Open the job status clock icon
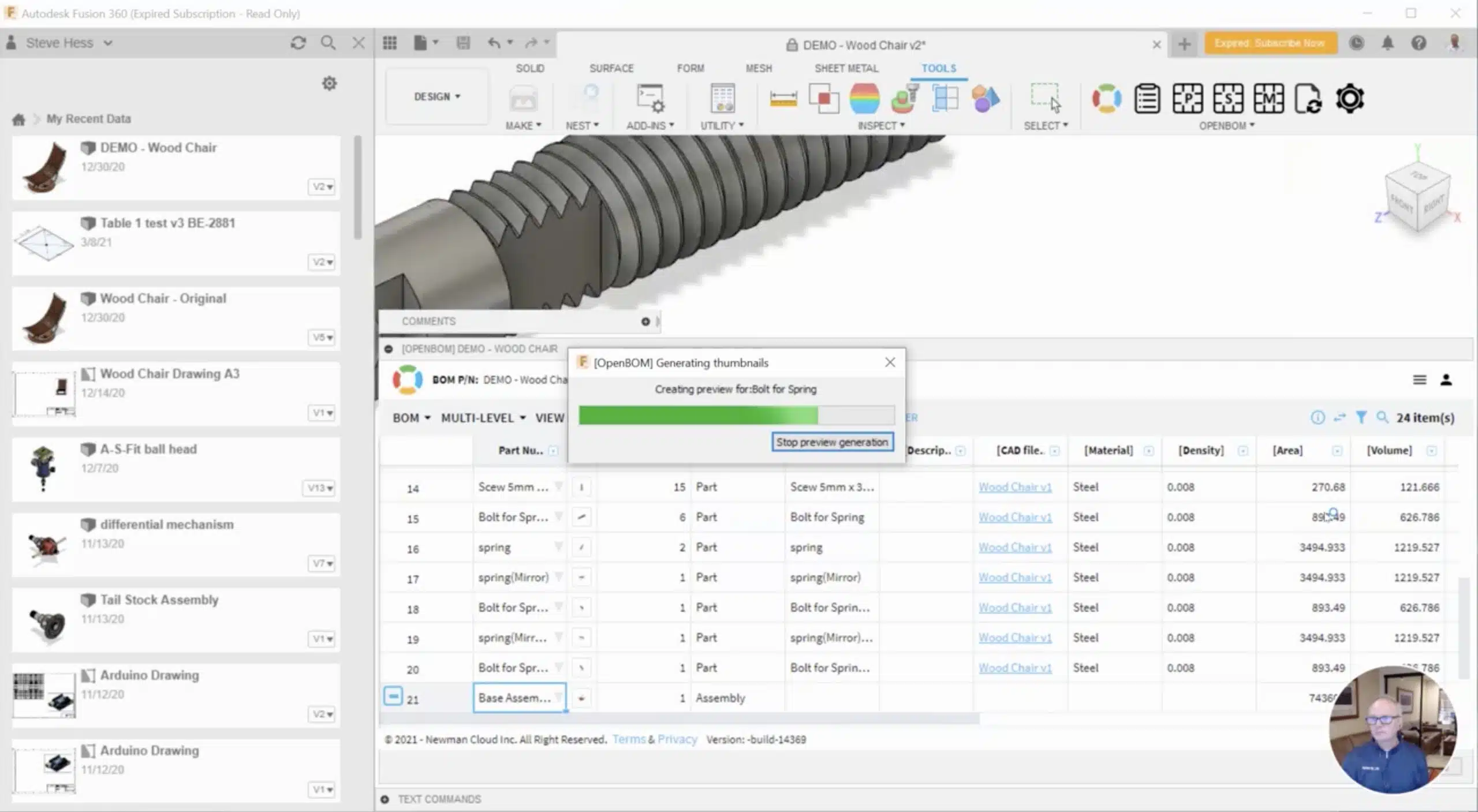This screenshot has width=1478, height=812. pos(1357,43)
